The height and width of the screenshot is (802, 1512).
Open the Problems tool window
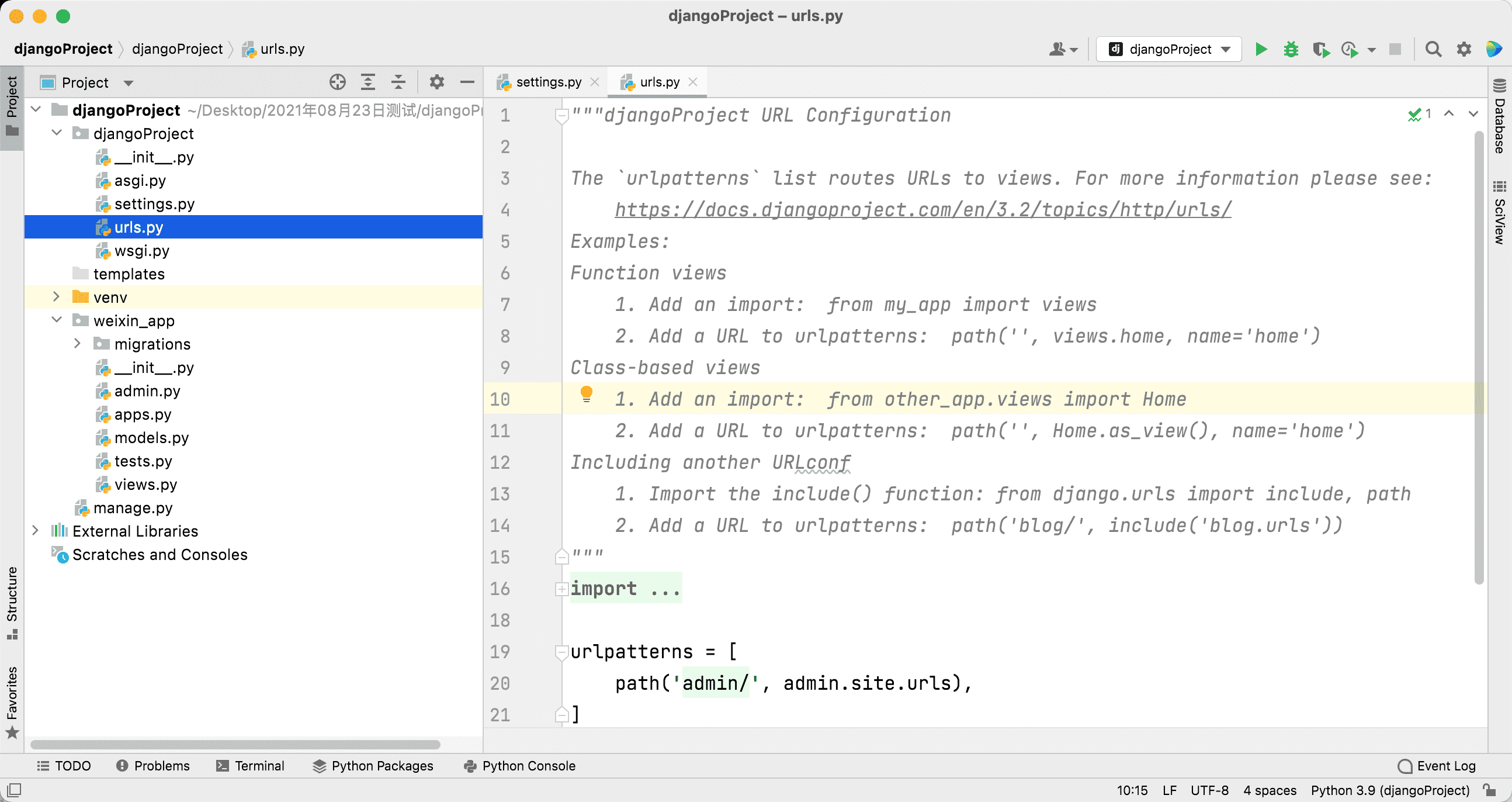click(152, 766)
